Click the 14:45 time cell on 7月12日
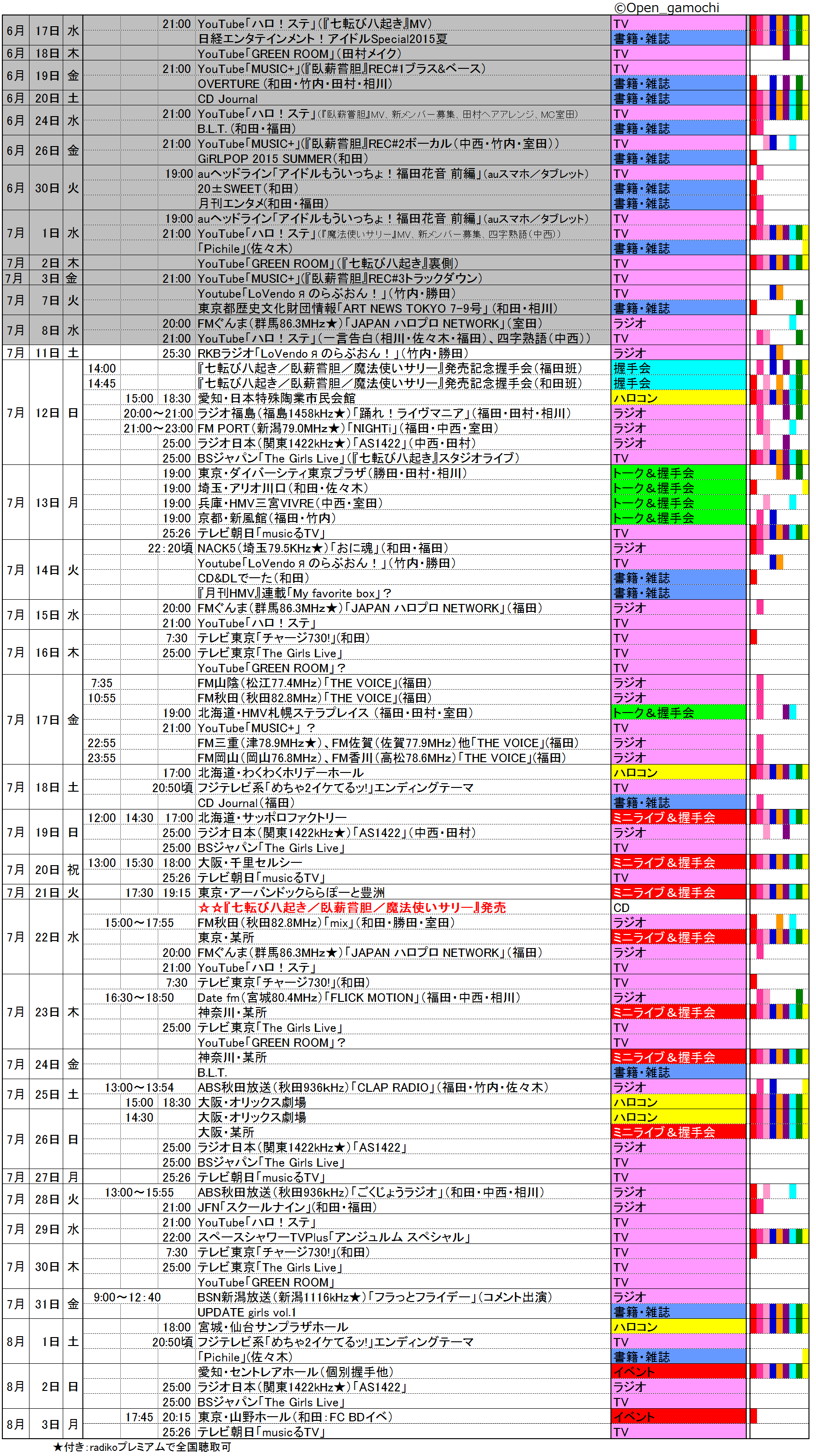Viewport: 816px width, 1456px height. (102, 383)
